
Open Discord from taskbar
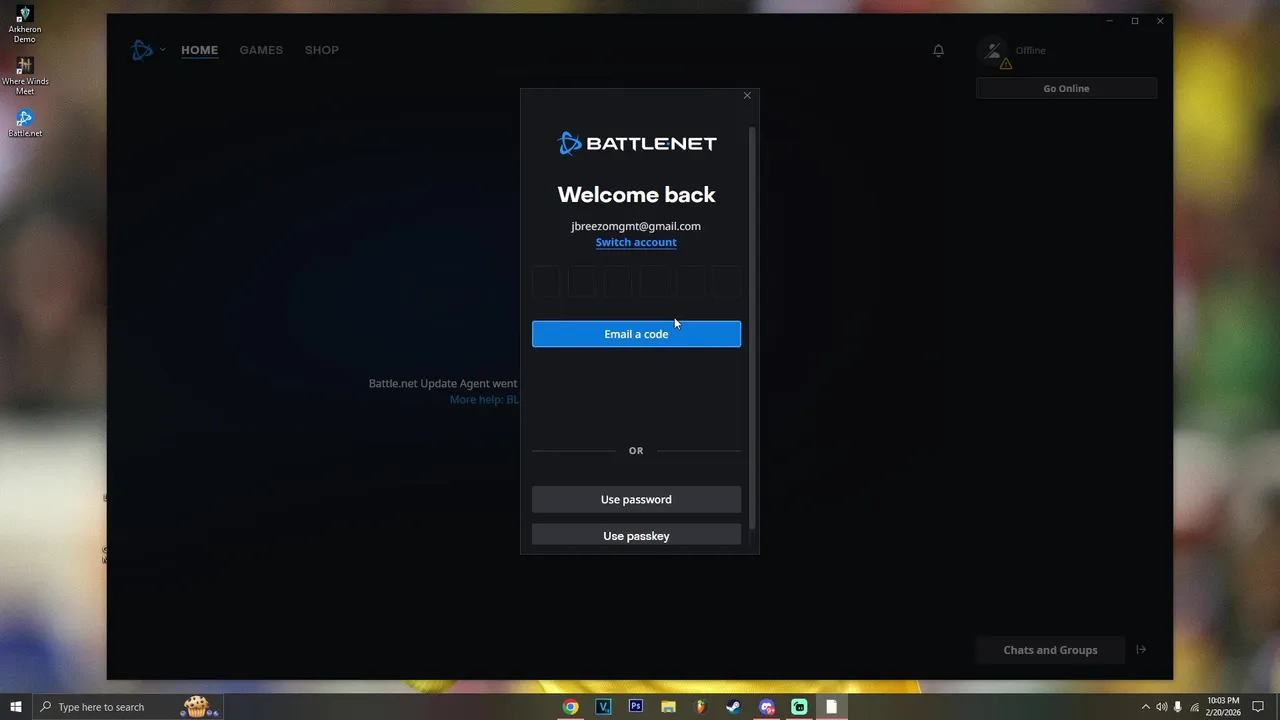tap(767, 707)
